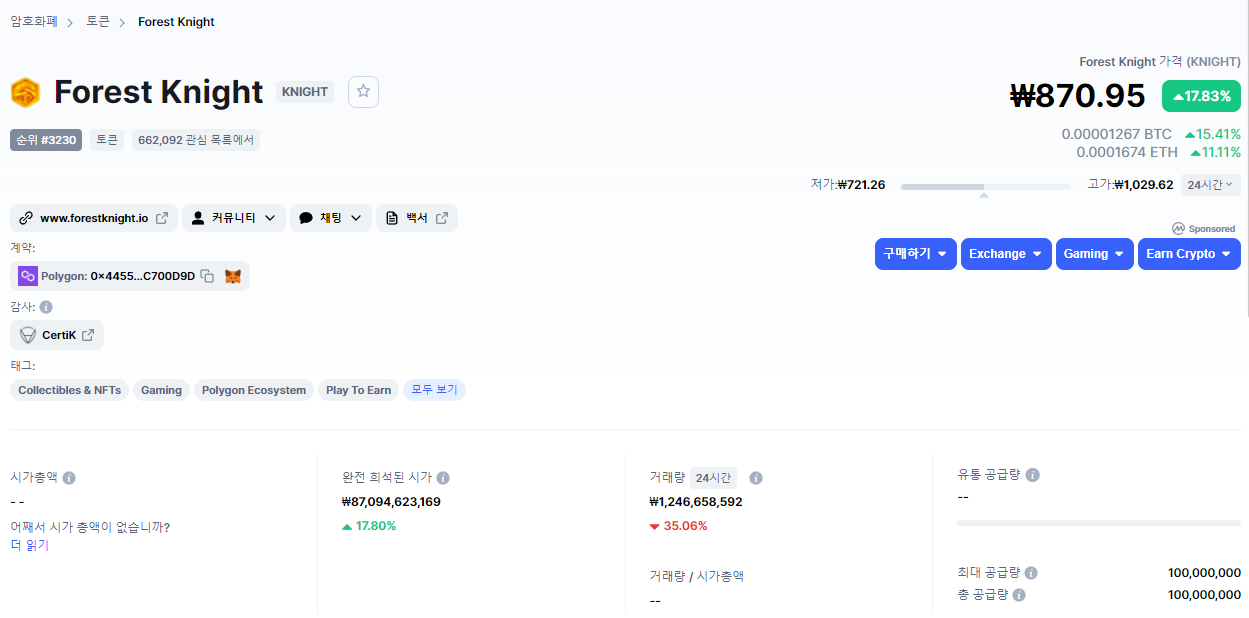Click the red 35.06% volume change
1249x618 pixels.
coord(678,526)
